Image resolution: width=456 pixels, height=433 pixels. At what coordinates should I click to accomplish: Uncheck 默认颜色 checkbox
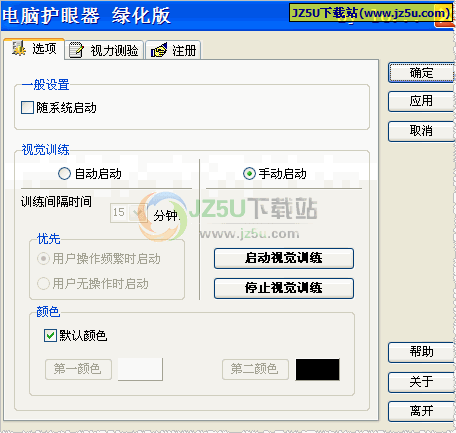coord(50,335)
